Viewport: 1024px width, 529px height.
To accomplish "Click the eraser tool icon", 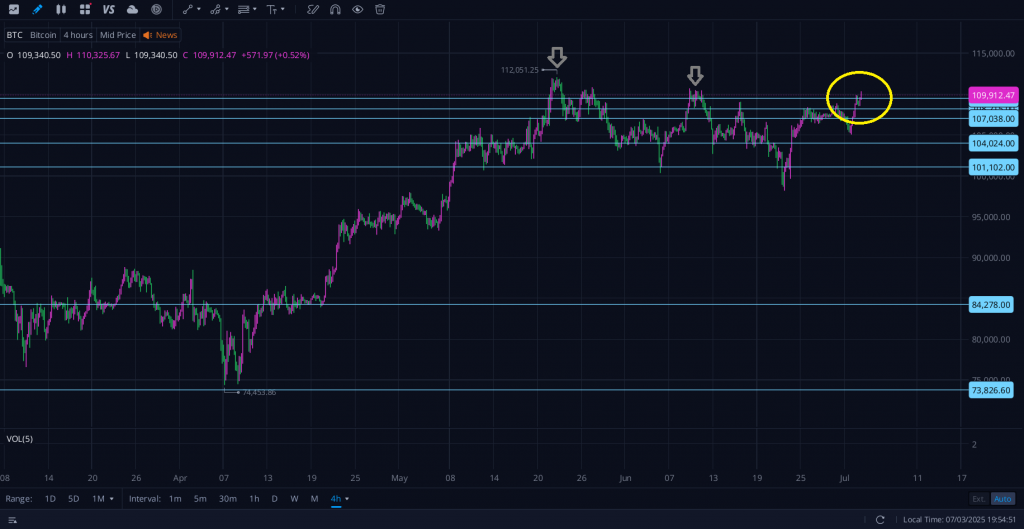I will coord(313,9).
